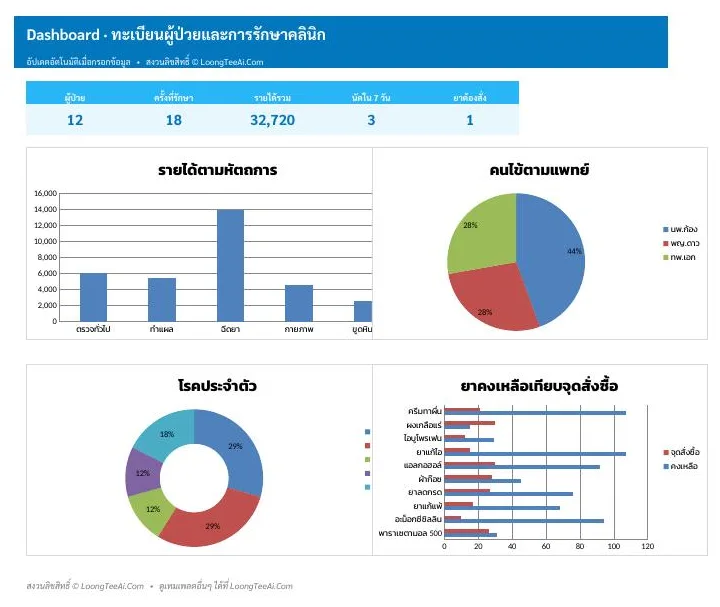Click the value 3 under 'นัดใน 7 วัน'
Screen dimensions: 720x607
[x=371, y=120]
